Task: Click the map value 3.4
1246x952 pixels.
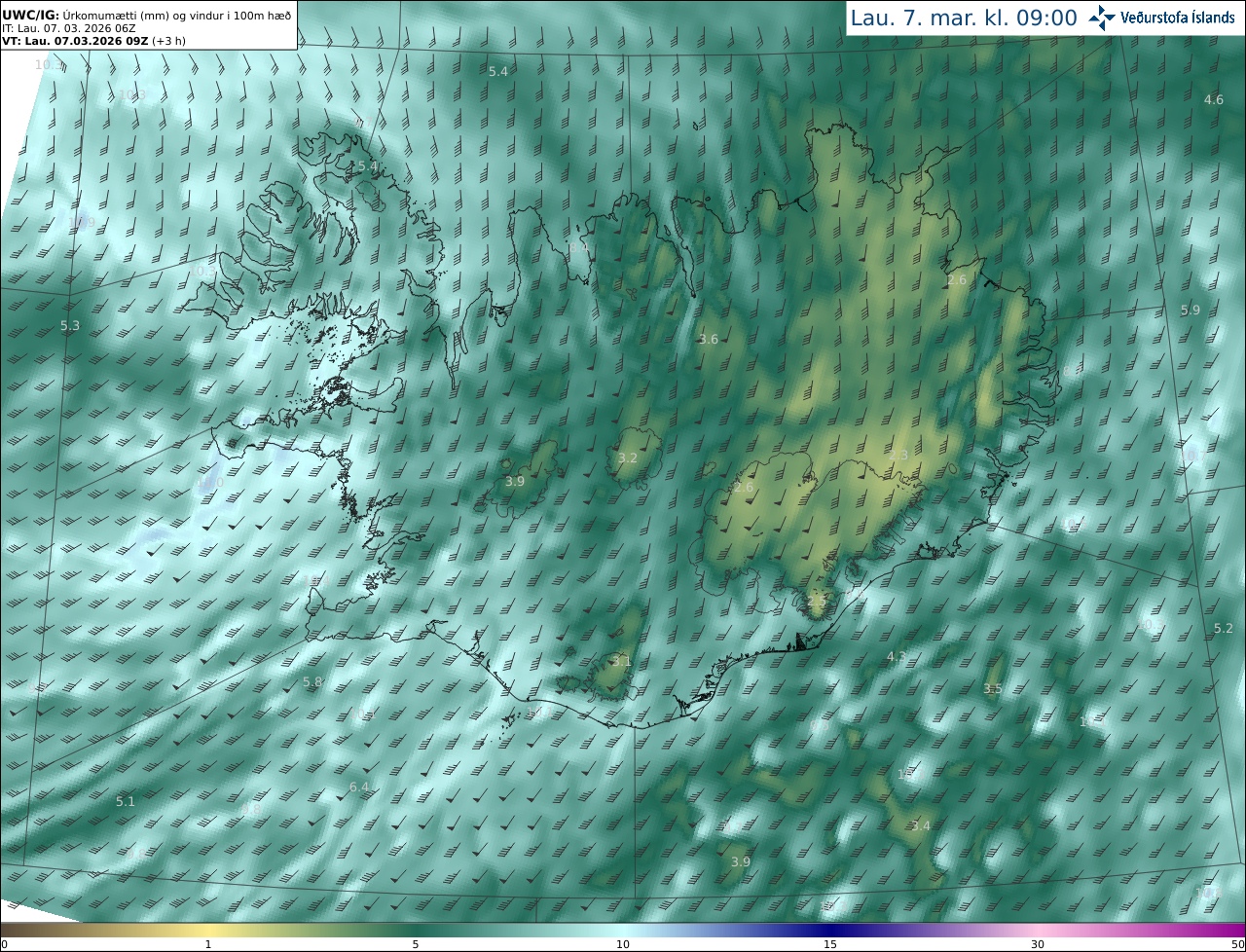Action: coord(921,826)
